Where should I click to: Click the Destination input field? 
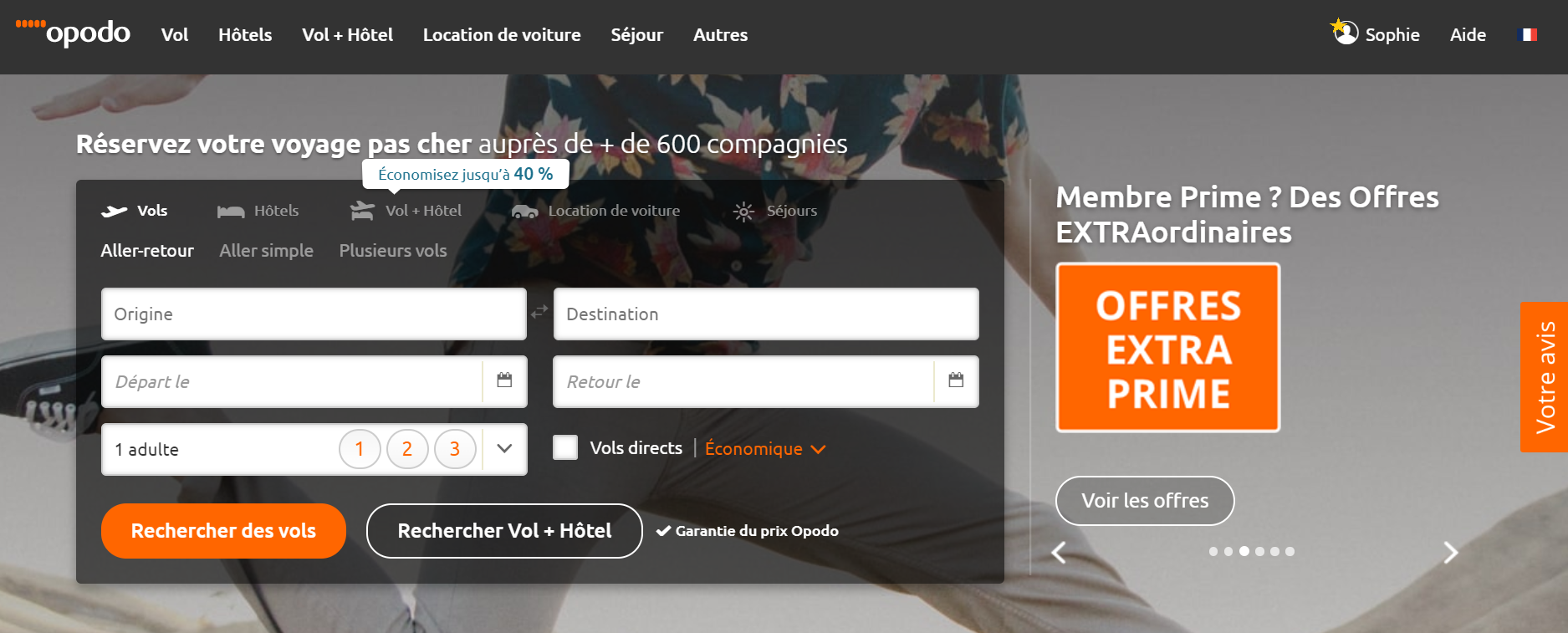coord(766,314)
